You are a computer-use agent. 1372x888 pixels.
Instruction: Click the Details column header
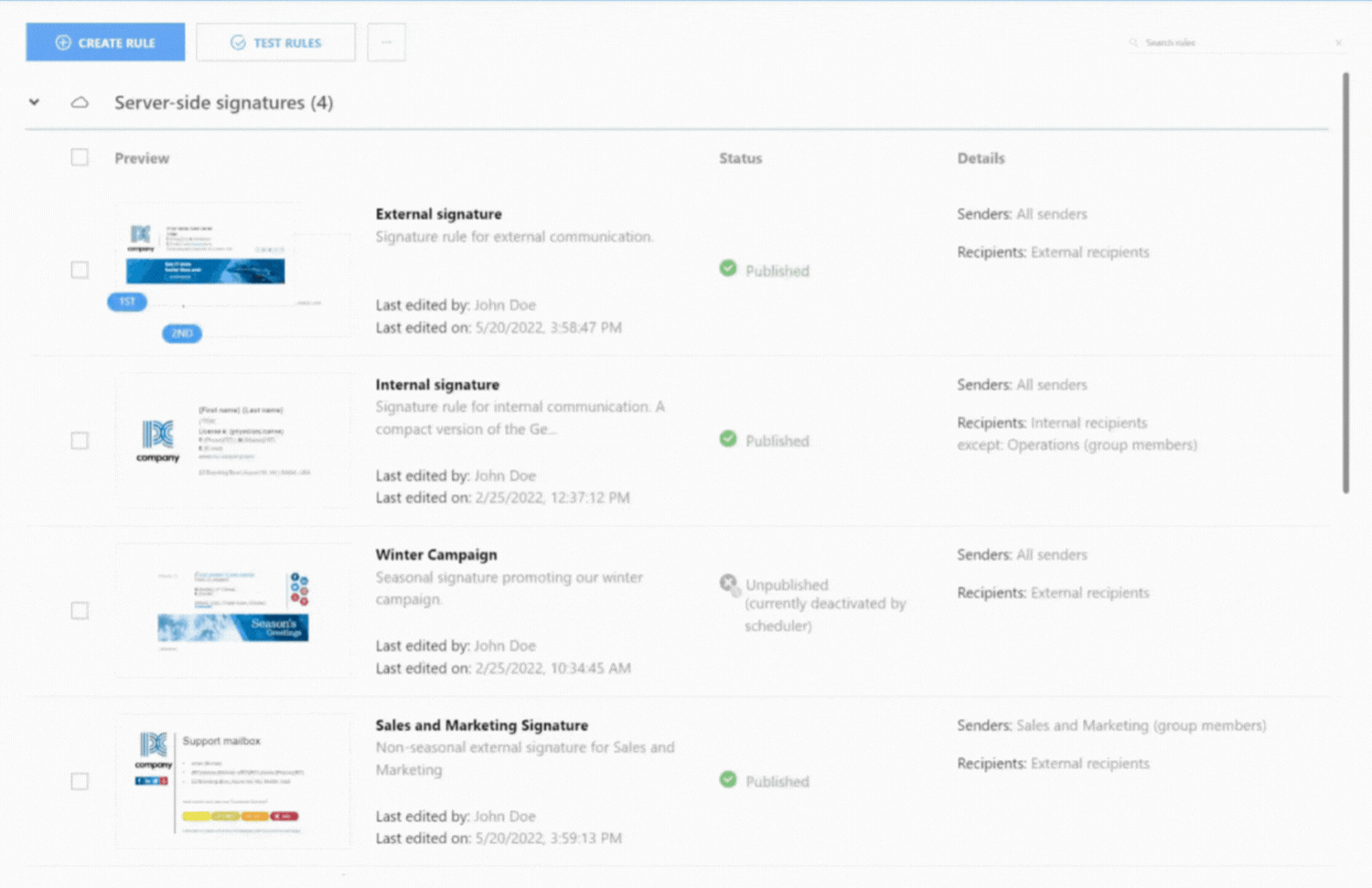click(x=981, y=158)
